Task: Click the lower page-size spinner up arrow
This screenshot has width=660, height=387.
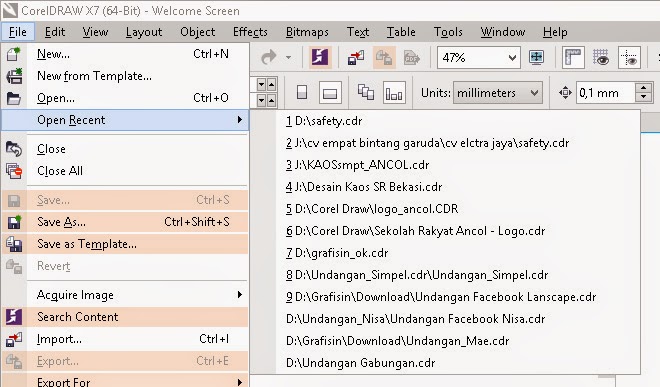Action: (271, 100)
